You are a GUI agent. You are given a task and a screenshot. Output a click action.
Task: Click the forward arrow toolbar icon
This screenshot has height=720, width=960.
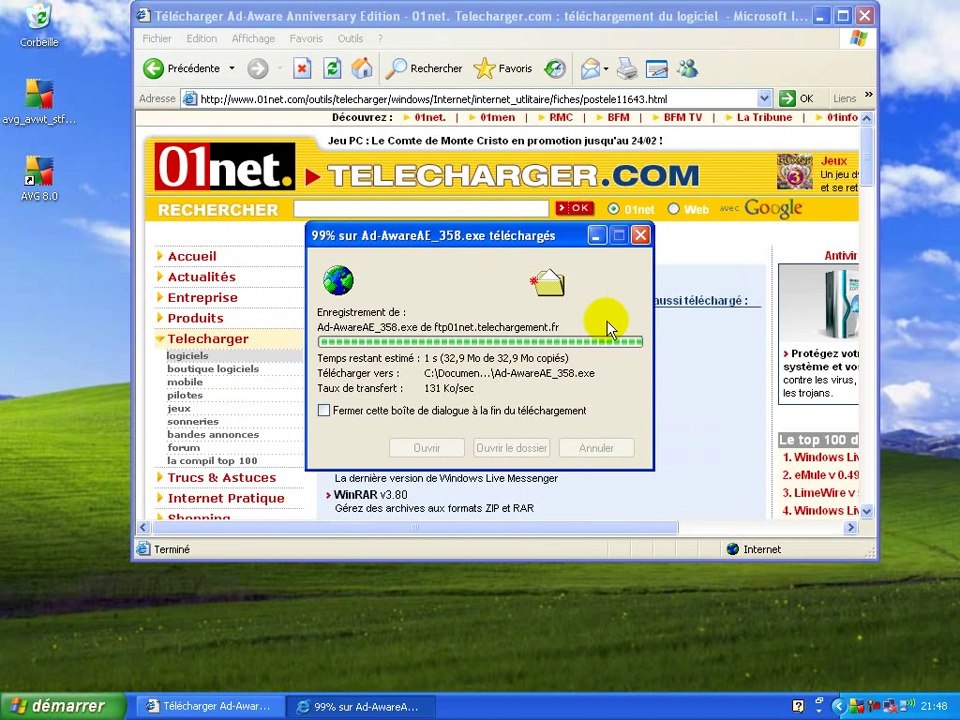pos(258,69)
